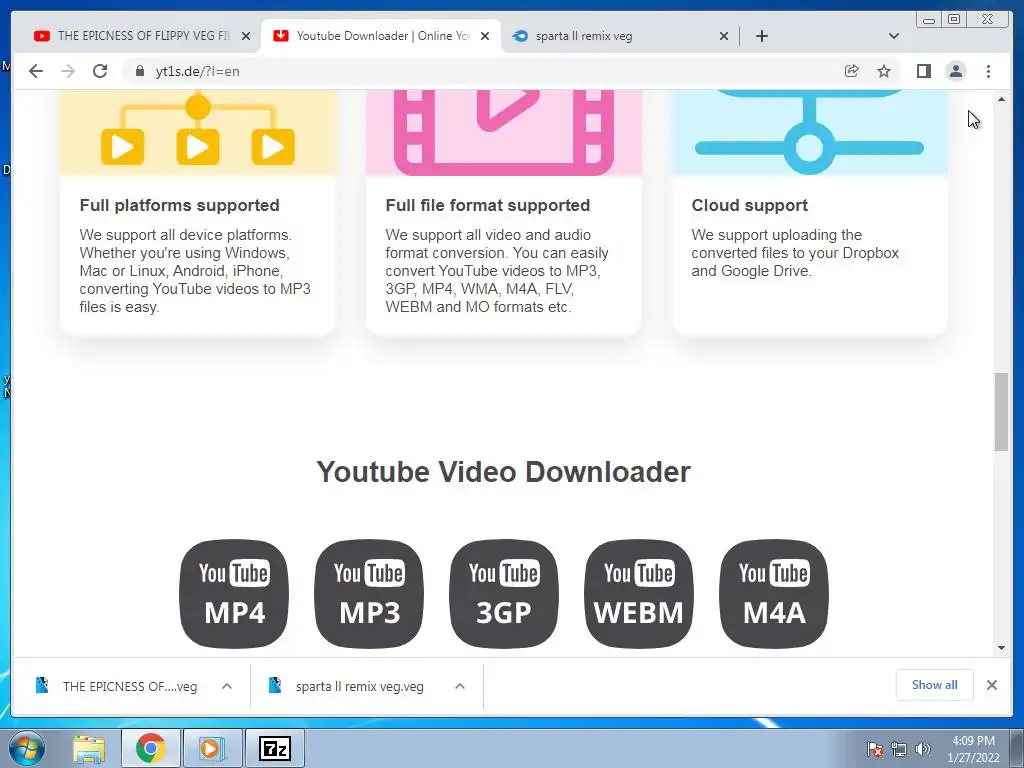The image size is (1024, 768).
Task: Bookmark this page with the star
Action: (x=884, y=71)
